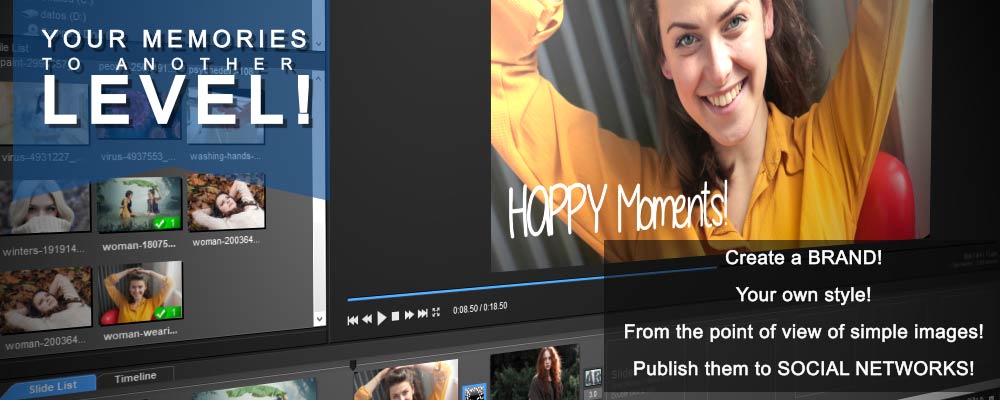Open fullscreen preview mode

[x=436, y=312]
